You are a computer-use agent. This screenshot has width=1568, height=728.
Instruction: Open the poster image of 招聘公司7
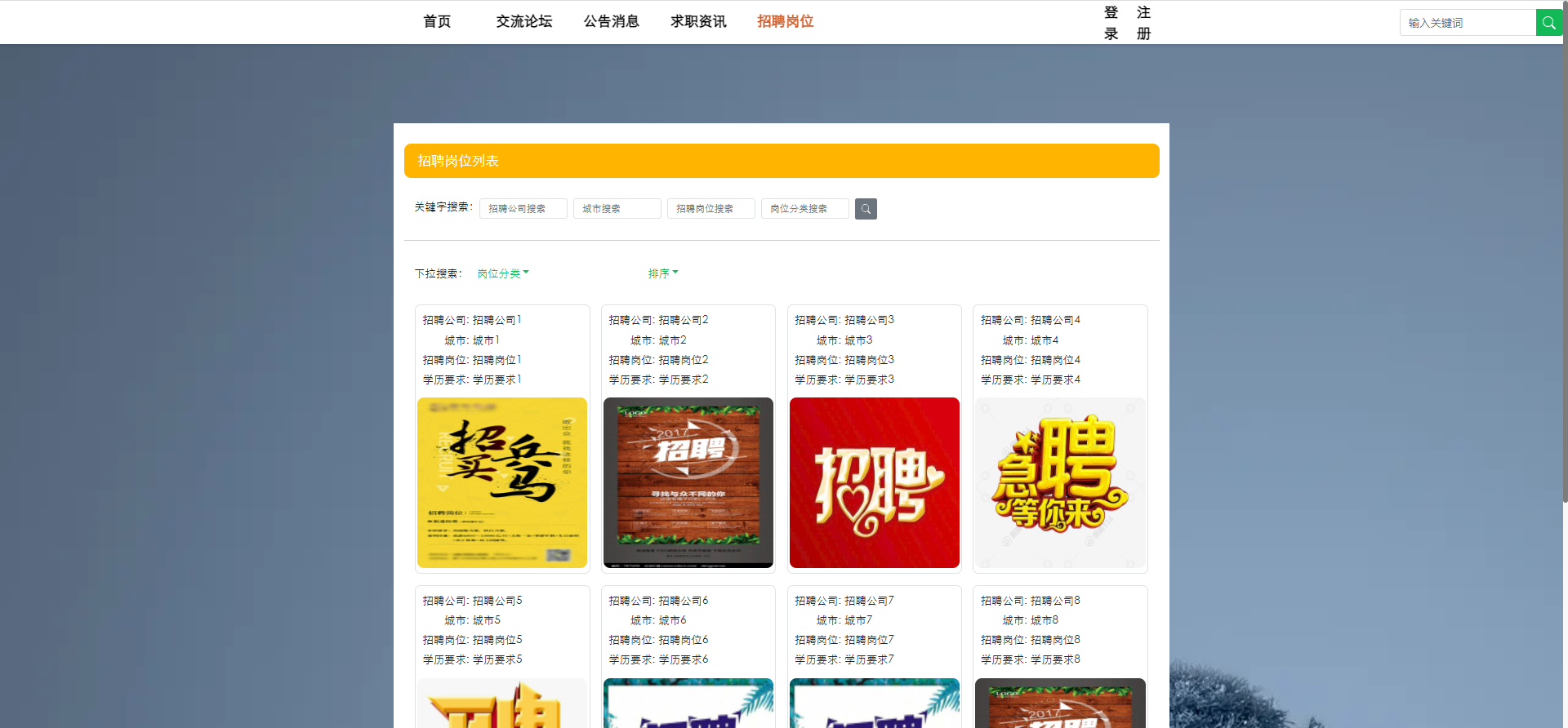click(875, 703)
